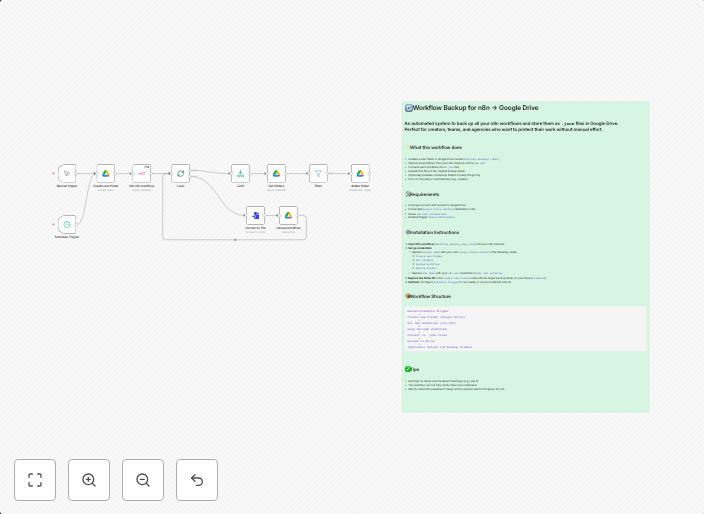Open the Upload workflow Google Drive node

[x=288, y=215]
